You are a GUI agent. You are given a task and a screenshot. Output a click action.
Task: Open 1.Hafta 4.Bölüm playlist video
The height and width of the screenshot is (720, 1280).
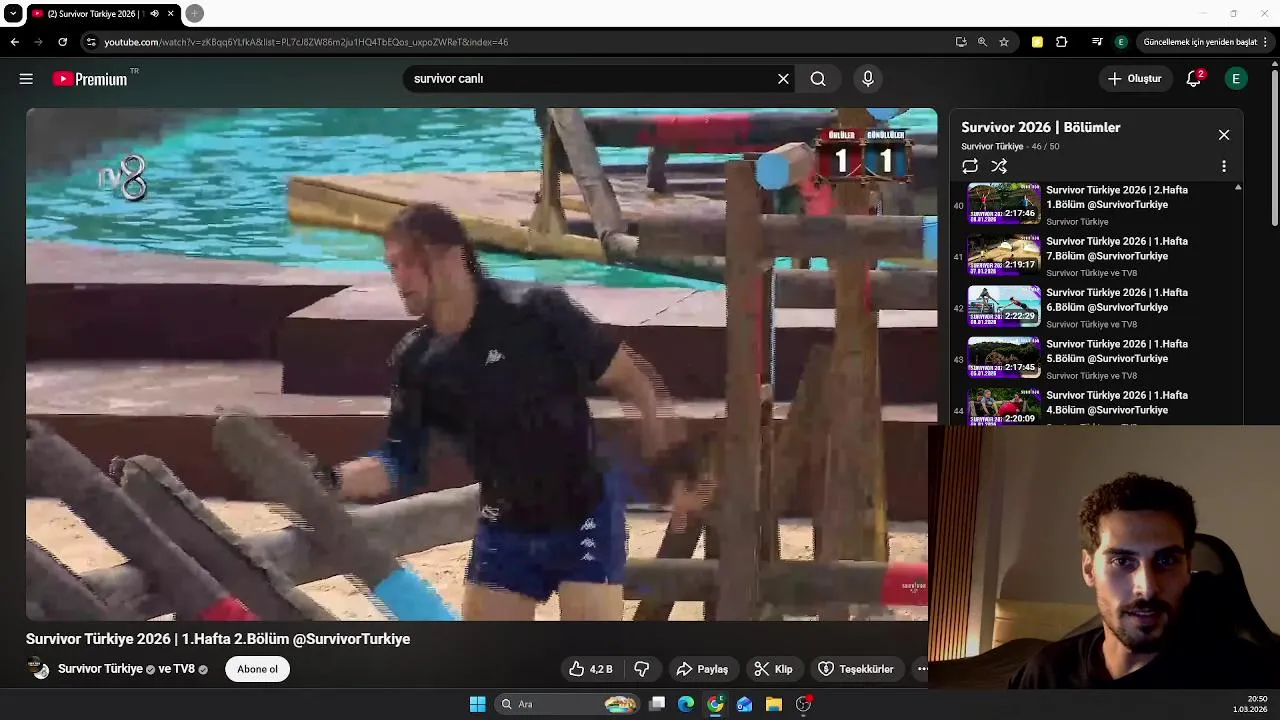click(x=1095, y=405)
